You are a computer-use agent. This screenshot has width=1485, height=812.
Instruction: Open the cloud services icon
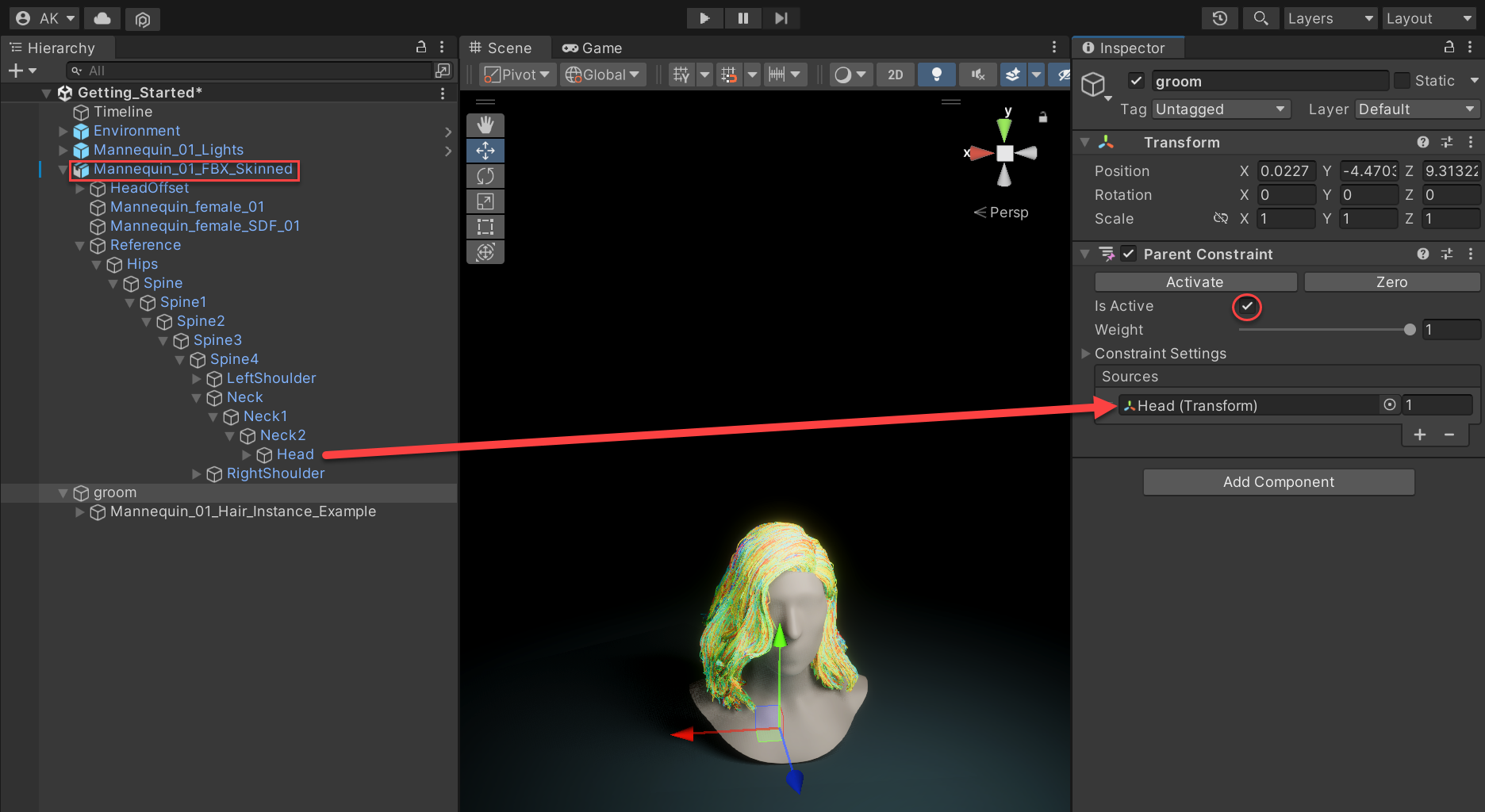tap(102, 18)
